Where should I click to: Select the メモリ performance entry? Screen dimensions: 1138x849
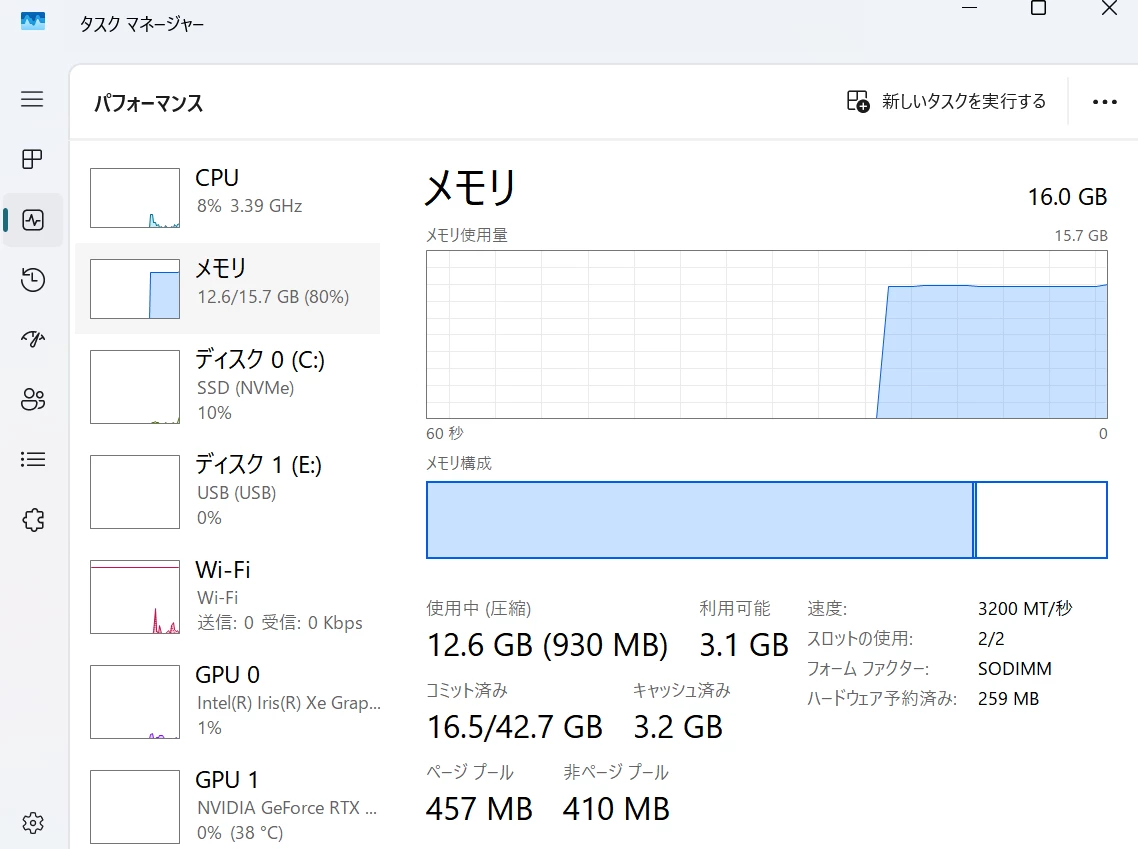coord(228,288)
